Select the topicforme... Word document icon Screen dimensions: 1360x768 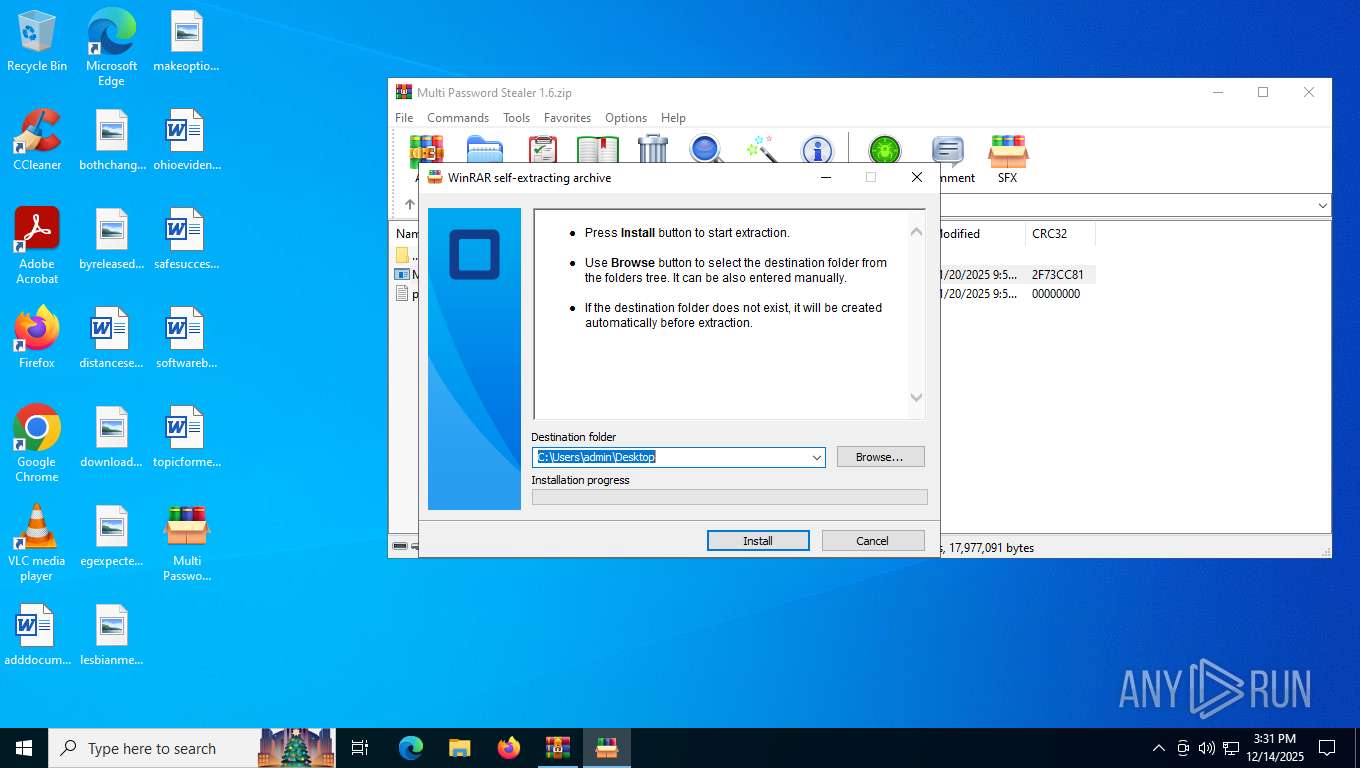pos(187,436)
